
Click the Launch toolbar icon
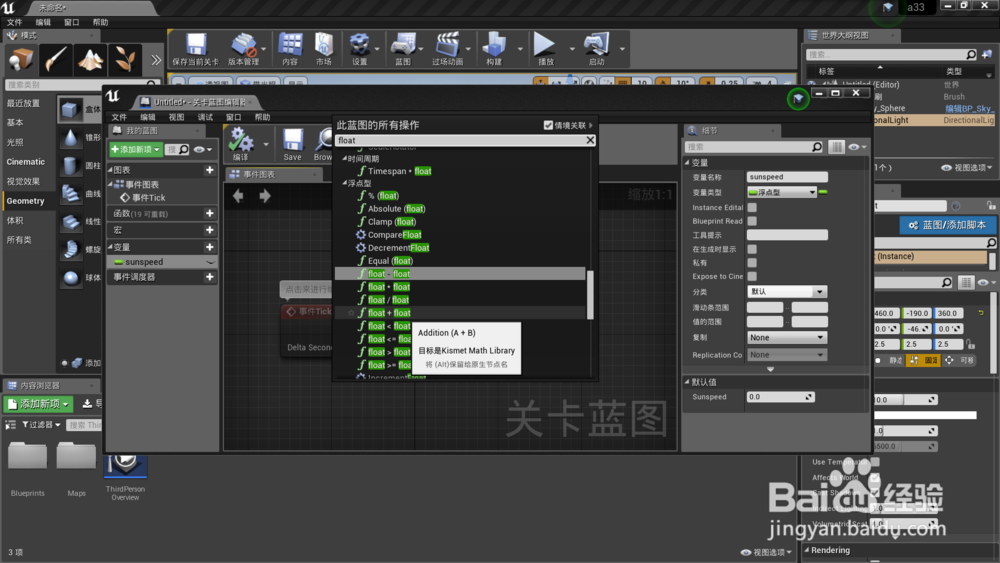coord(596,45)
